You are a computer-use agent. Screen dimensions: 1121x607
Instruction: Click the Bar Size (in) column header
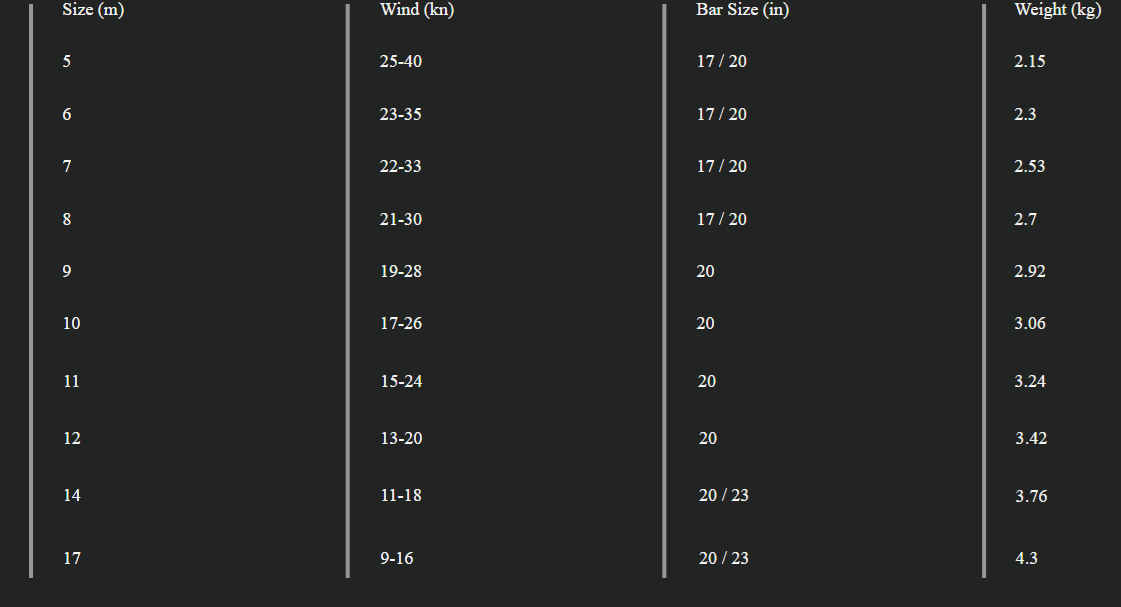[742, 10]
